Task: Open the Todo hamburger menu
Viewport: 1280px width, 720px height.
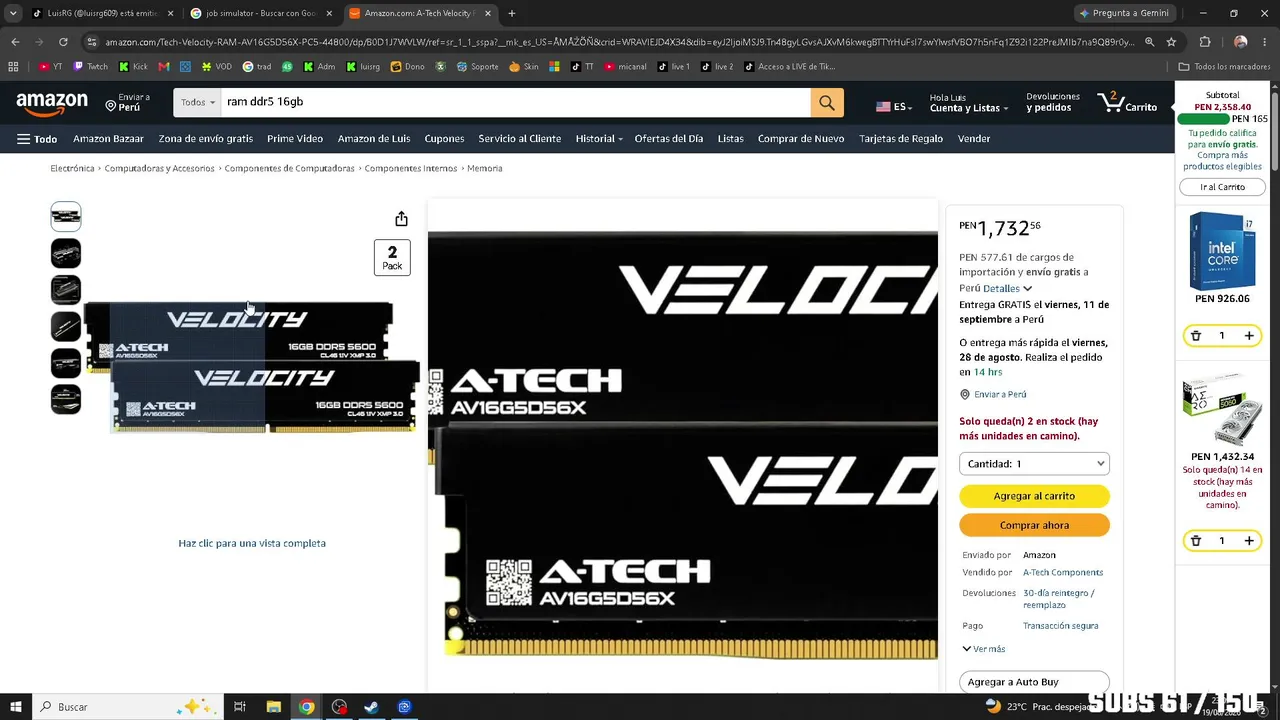Action: coord(37,139)
